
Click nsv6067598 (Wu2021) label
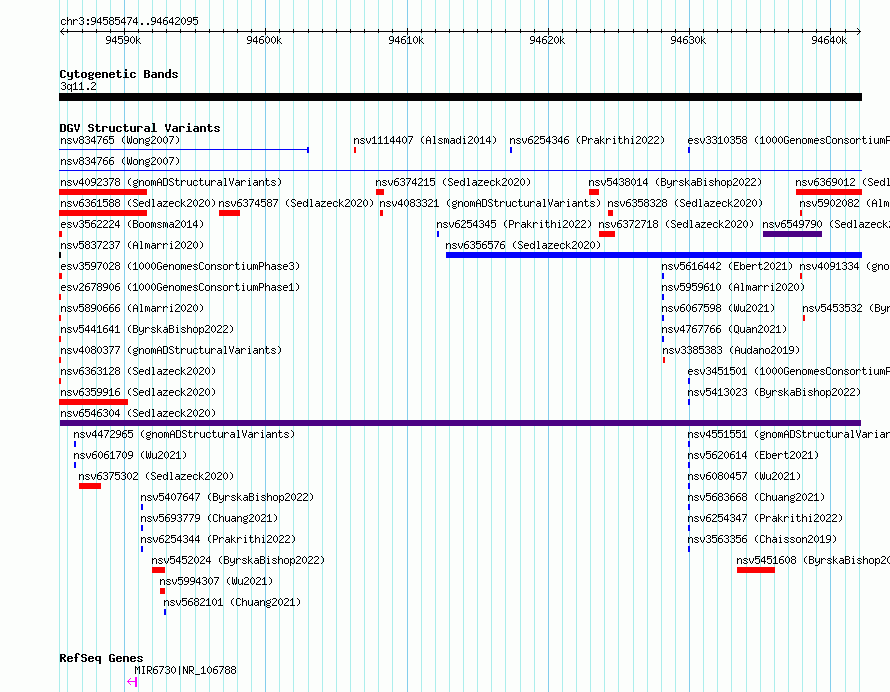[718, 308]
